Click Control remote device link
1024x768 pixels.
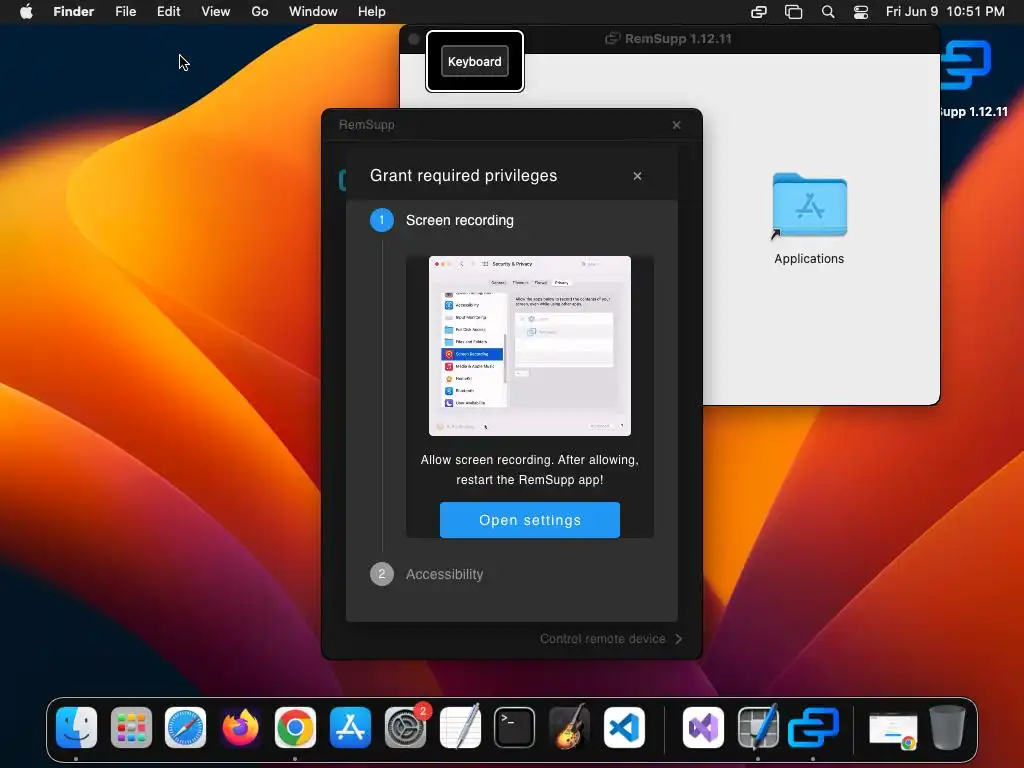602,639
